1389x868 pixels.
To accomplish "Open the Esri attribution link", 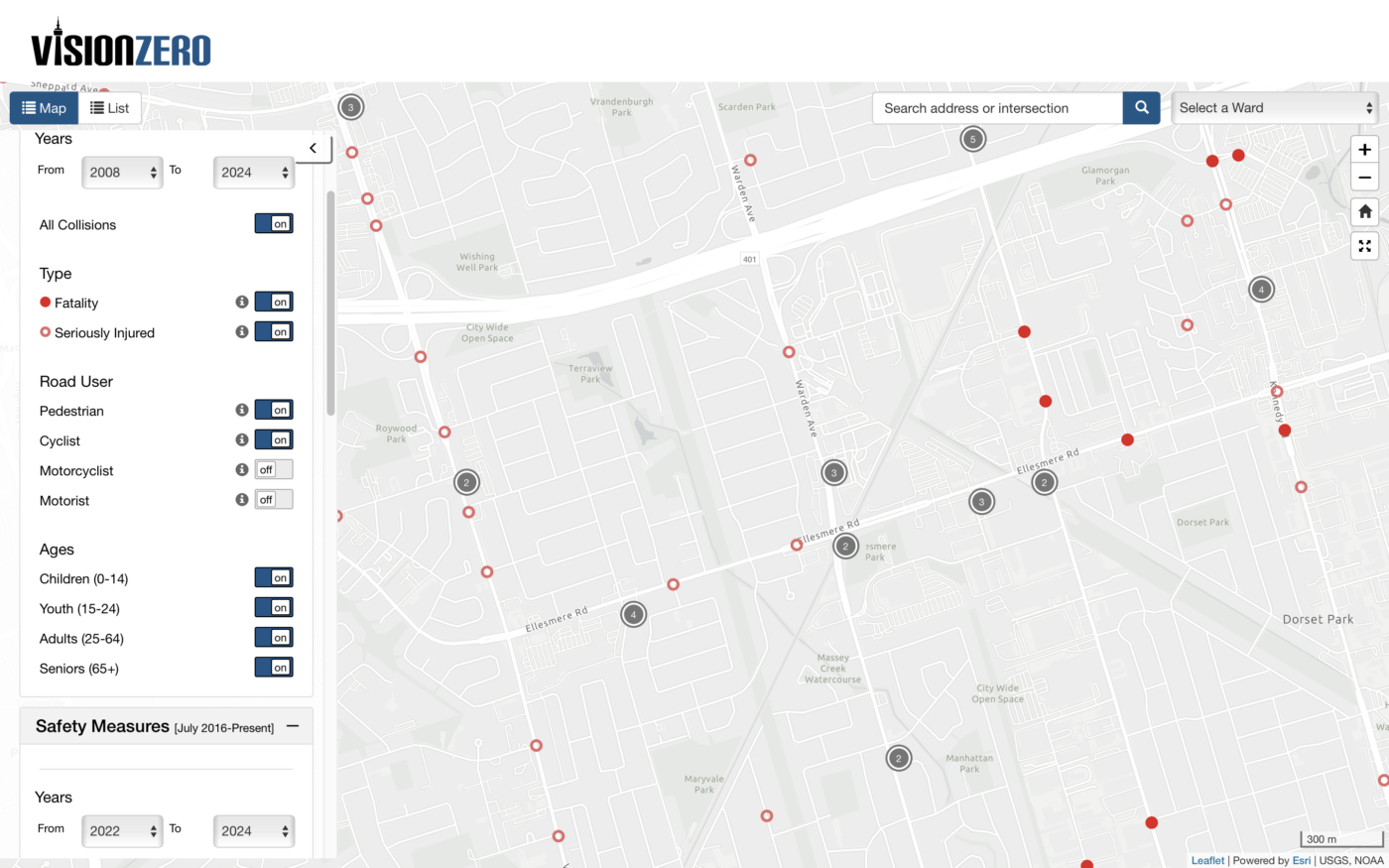I will 1301,860.
